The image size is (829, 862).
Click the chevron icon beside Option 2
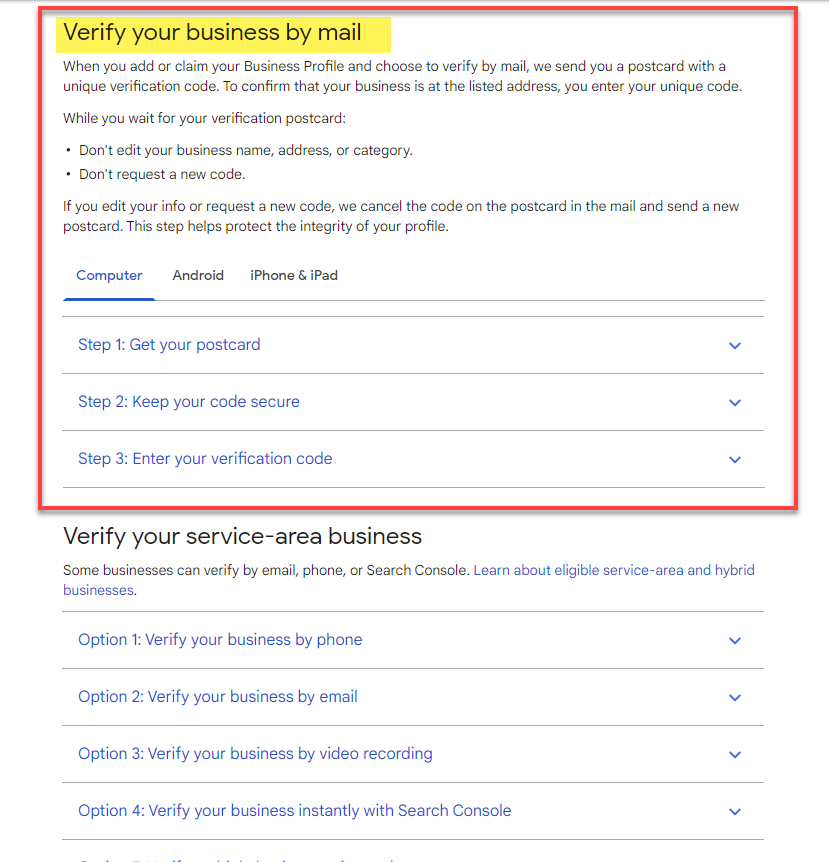coord(735,697)
